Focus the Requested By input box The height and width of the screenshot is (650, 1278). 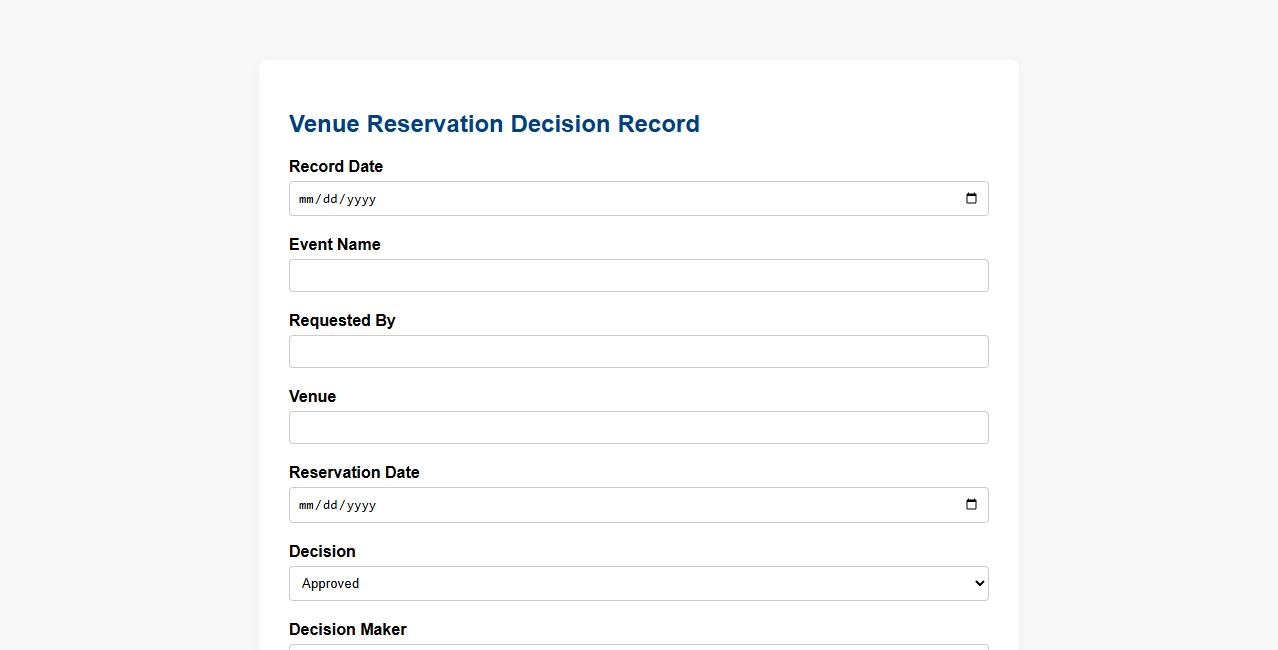(638, 352)
